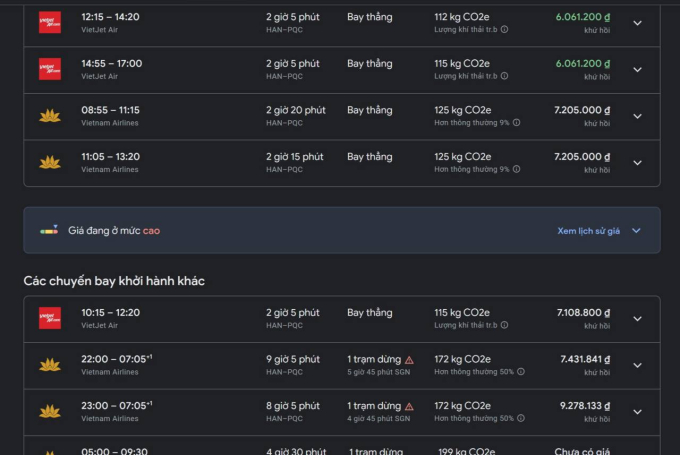Open "Xem lịch sử giá" link
This screenshot has width=680, height=455.
588,230
